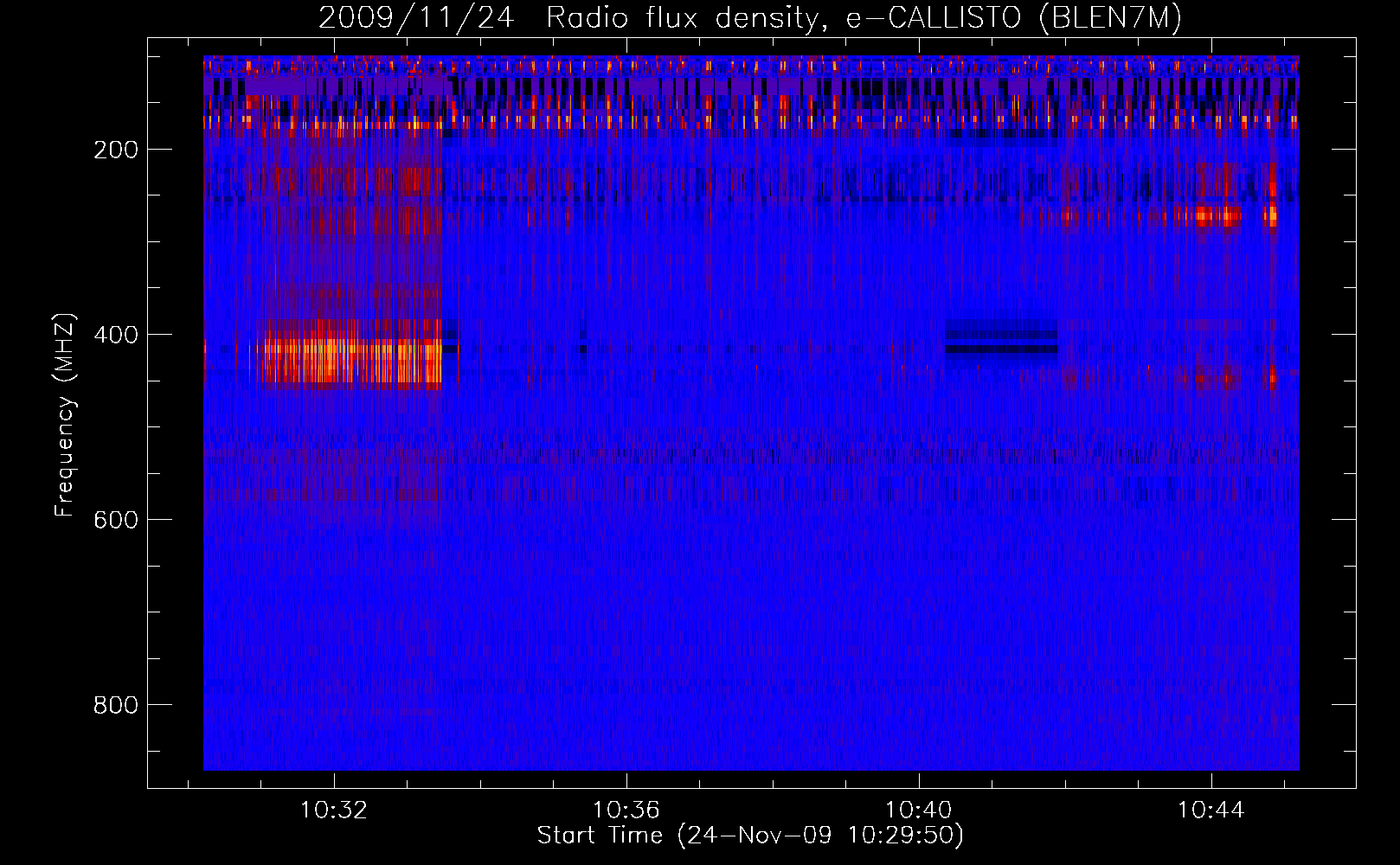Click the "Frequency (MHZ)" axis label
Viewport: 1400px width, 865px height.
pyautogui.click(x=65, y=415)
